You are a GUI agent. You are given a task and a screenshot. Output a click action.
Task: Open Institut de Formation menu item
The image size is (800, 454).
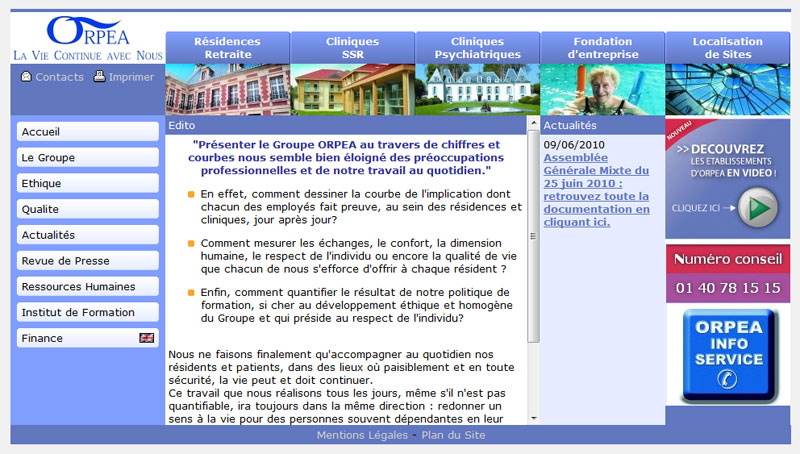[88, 312]
